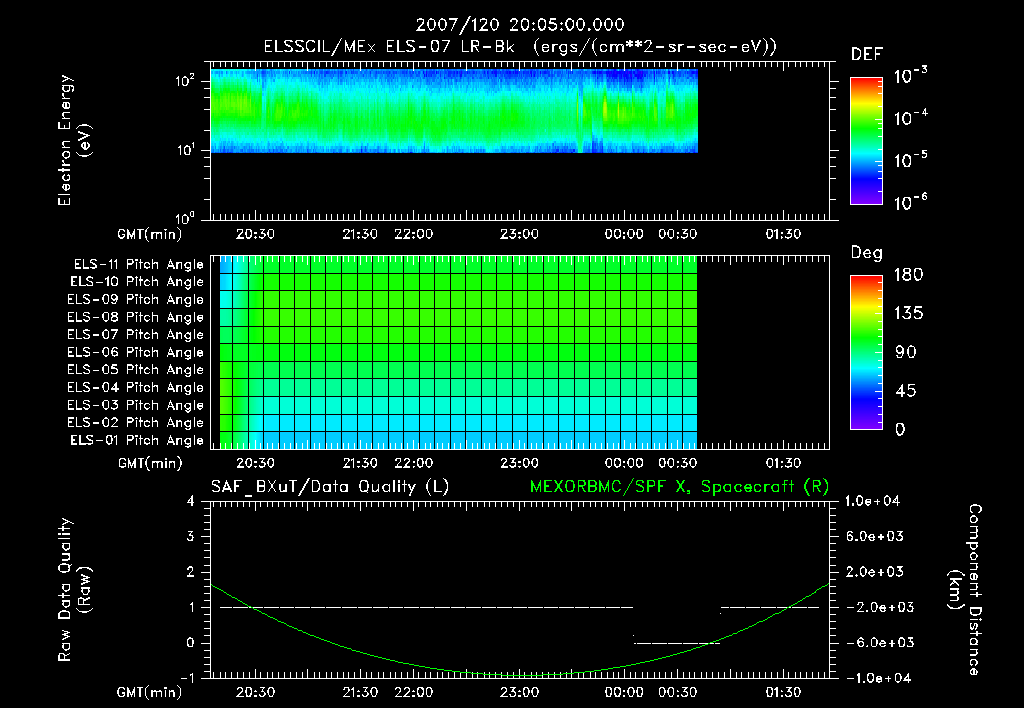Click the data quality step at level 0
Image resolution: width=1024 pixels, height=708 pixels.
click(x=677, y=643)
